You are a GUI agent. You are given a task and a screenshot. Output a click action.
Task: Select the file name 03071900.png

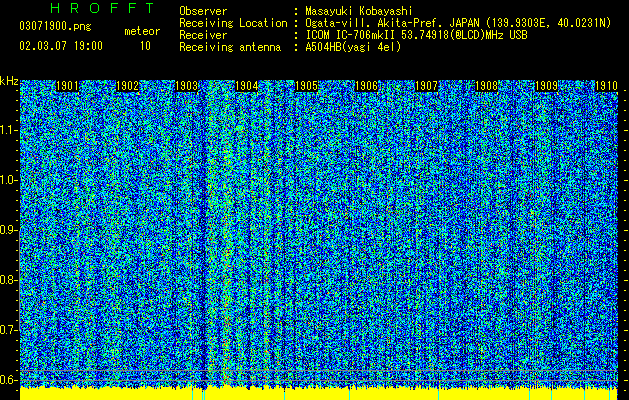point(55,27)
